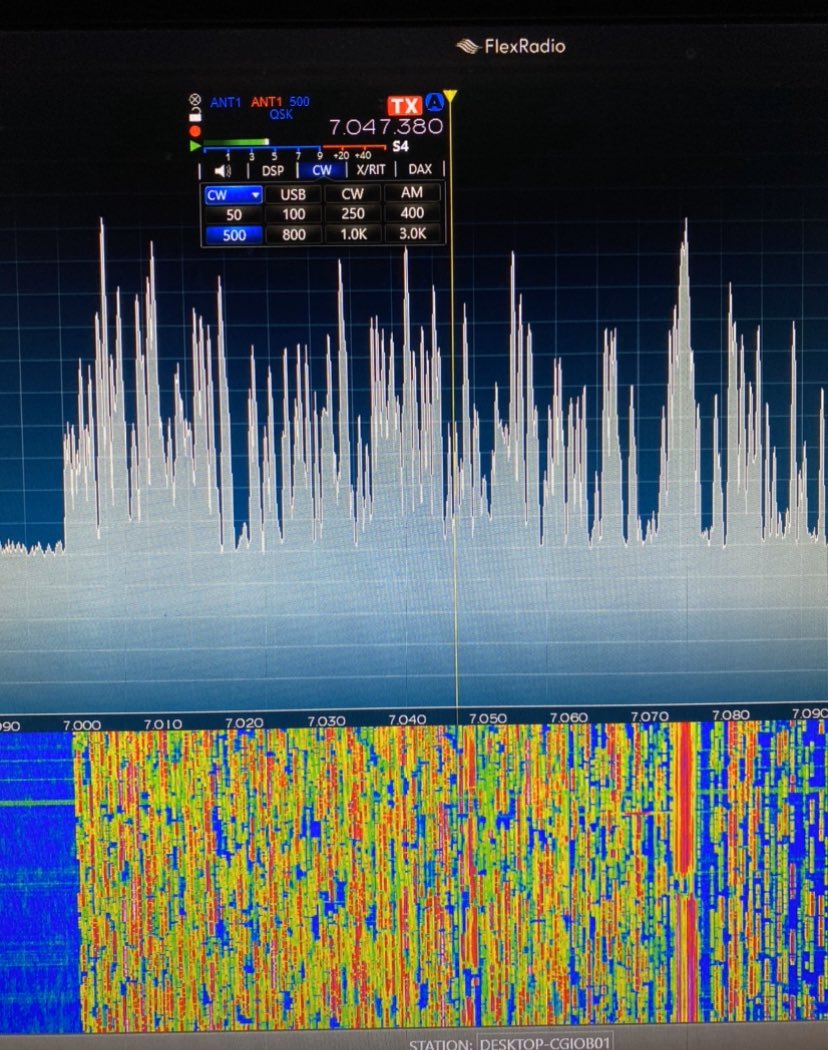The height and width of the screenshot is (1050, 828).
Task: Click the 7.040 frequency scale label
Action: 407,719
